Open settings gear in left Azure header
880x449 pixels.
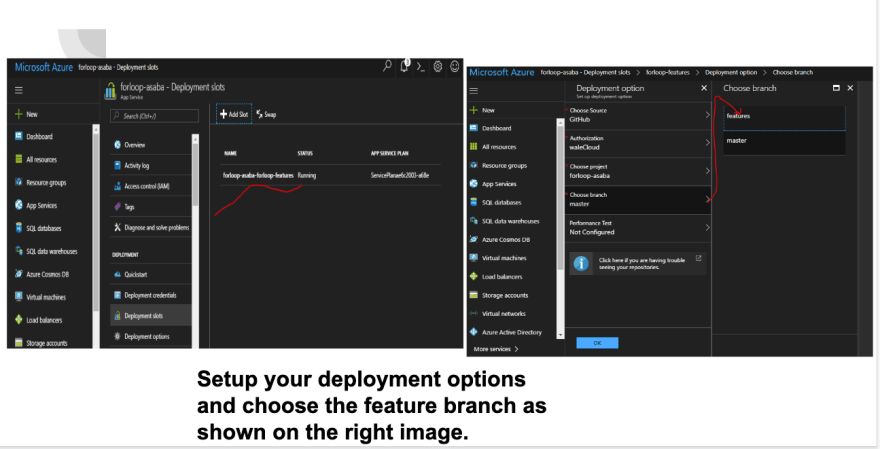pyautogui.click(x=438, y=66)
